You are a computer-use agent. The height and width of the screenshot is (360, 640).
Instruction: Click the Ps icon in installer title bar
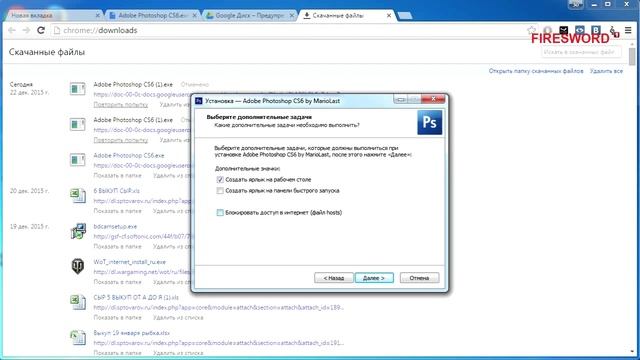(x=199, y=100)
